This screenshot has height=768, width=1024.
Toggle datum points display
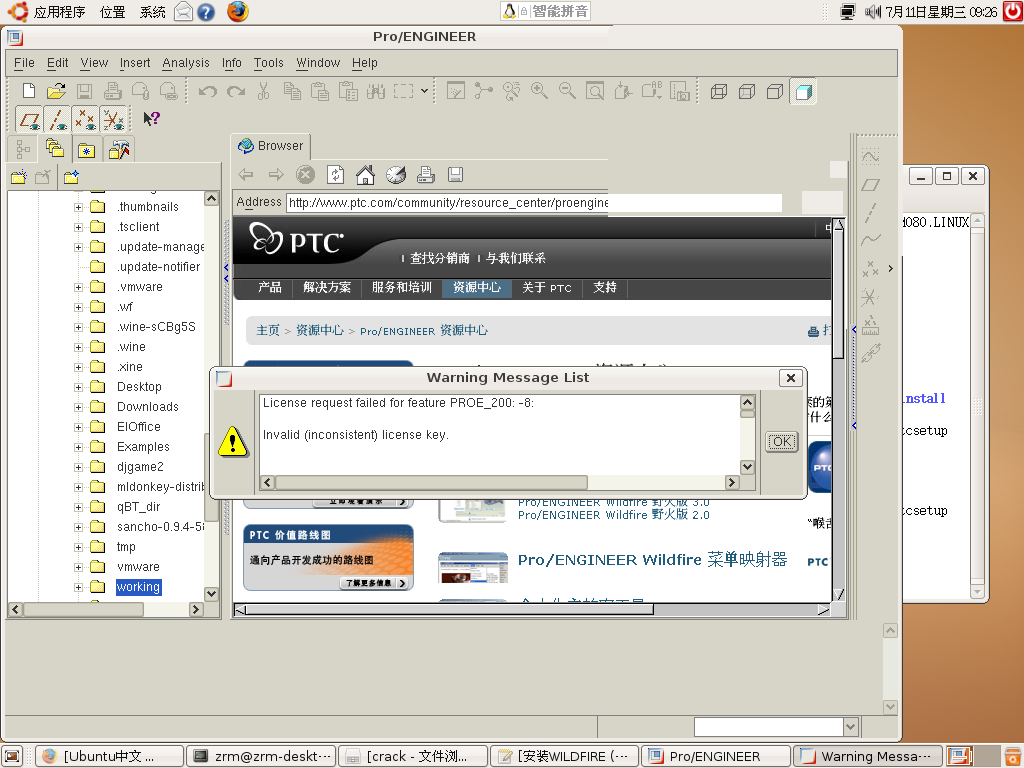pyautogui.click(x=86, y=120)
